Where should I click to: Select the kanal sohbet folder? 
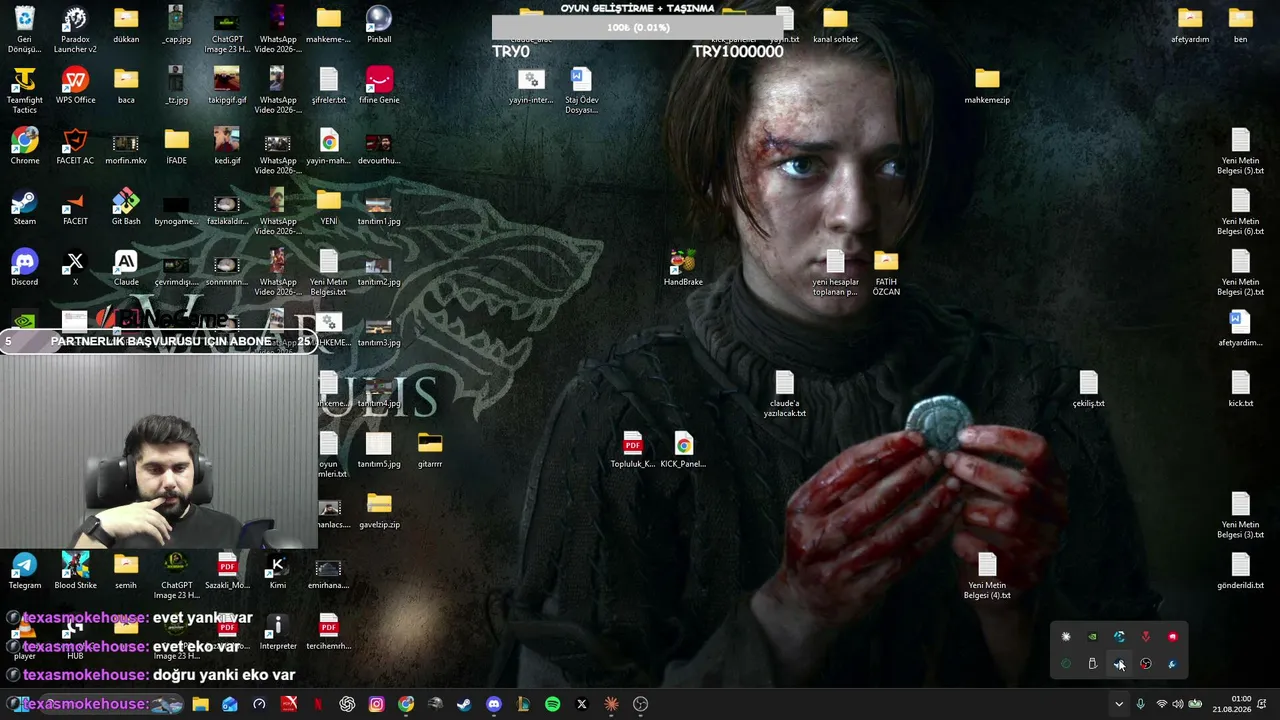(835, 26)
